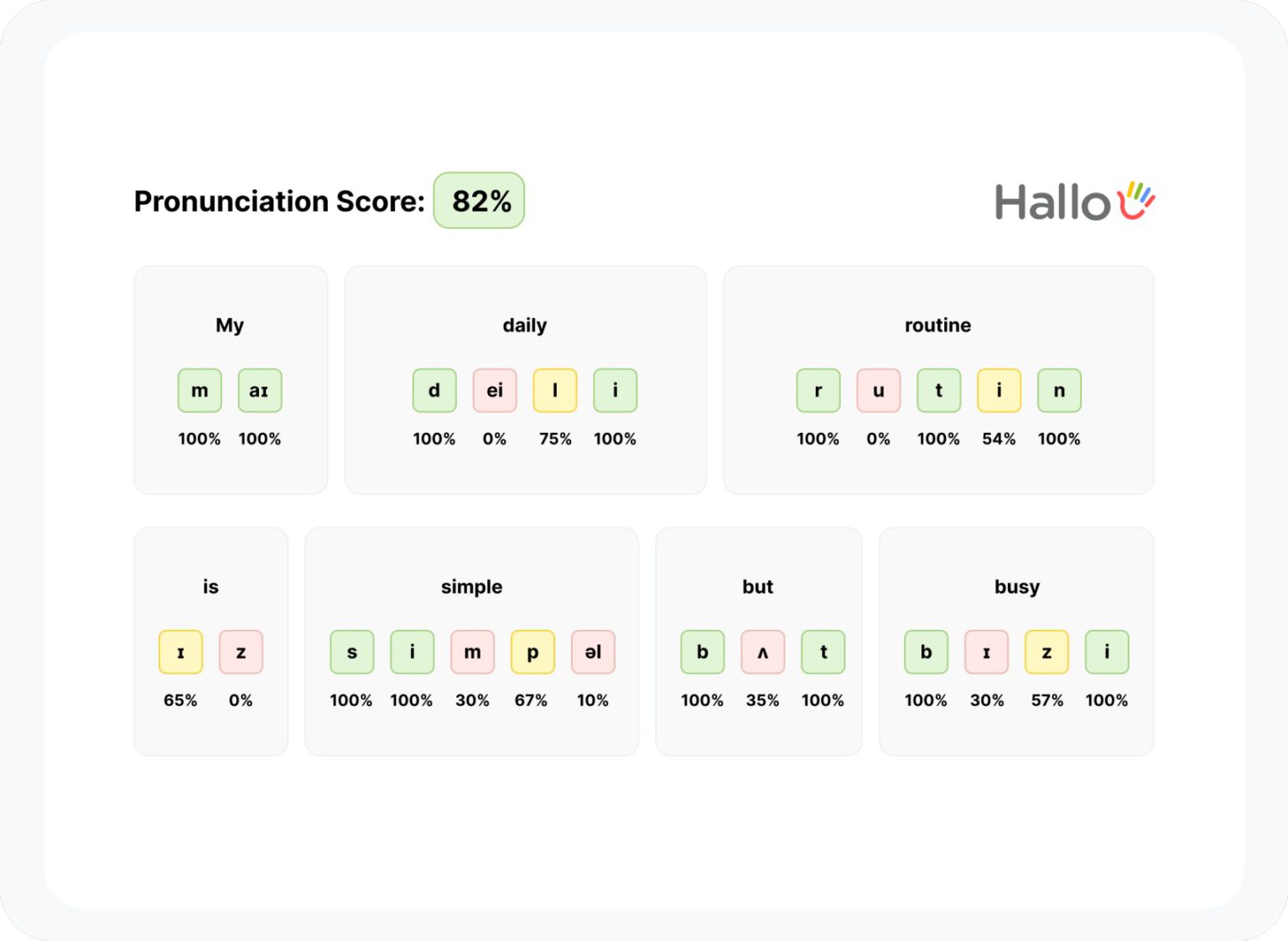
Task: Click the word "daily" heading
Action: point(525,325)
